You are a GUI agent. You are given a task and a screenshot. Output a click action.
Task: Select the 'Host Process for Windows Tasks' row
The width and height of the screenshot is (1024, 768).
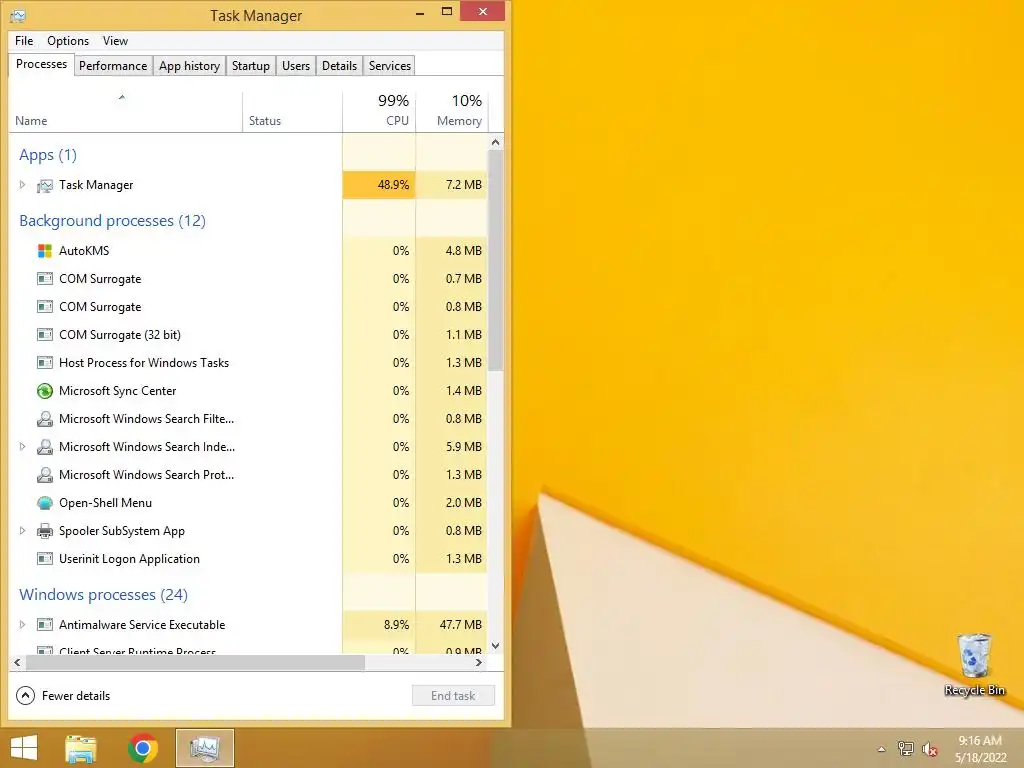point(248,362)
